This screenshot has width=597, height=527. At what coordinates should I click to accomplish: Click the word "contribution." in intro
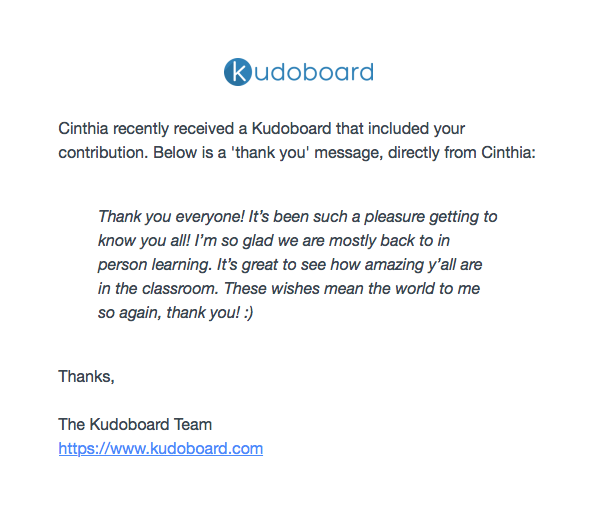pos(103,152)
